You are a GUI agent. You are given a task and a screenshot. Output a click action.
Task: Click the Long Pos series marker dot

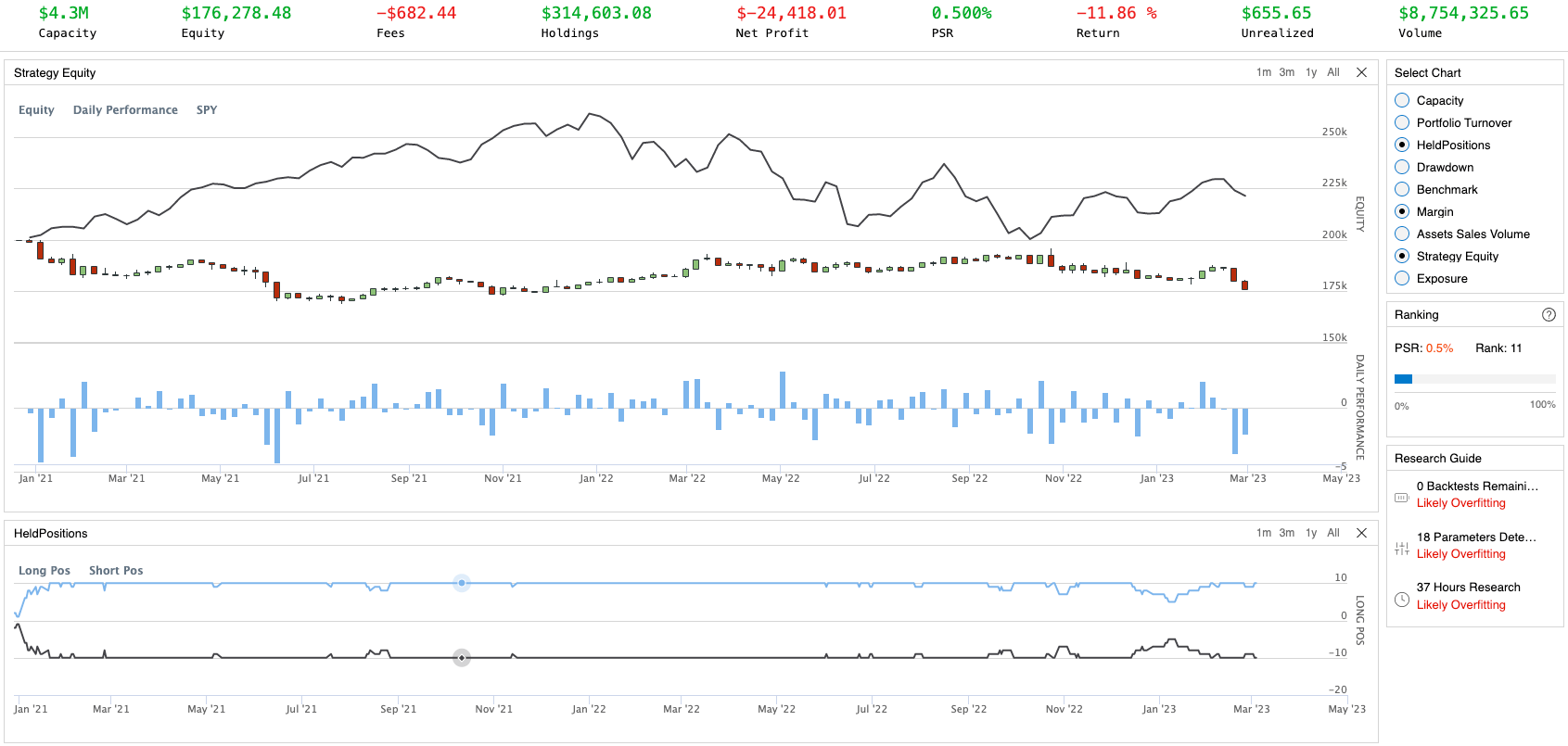pos(462,583)
